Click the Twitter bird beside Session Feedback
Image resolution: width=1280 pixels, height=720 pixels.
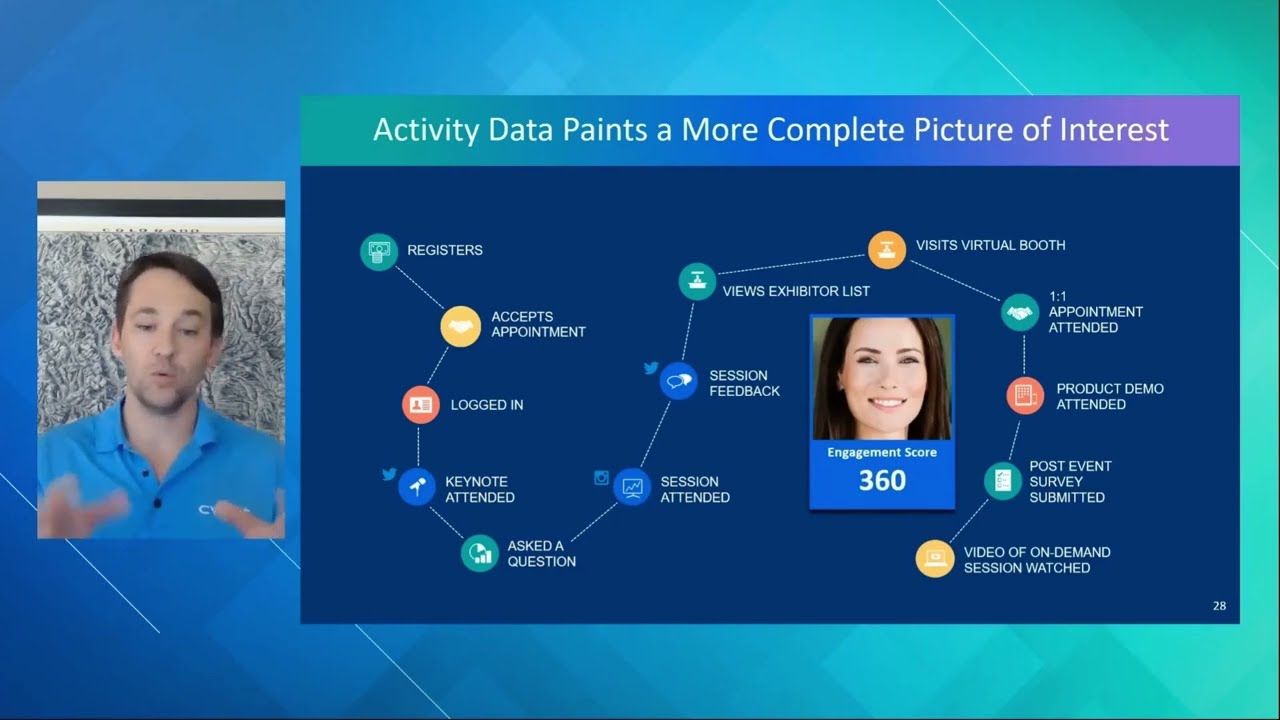coord(651,368)
